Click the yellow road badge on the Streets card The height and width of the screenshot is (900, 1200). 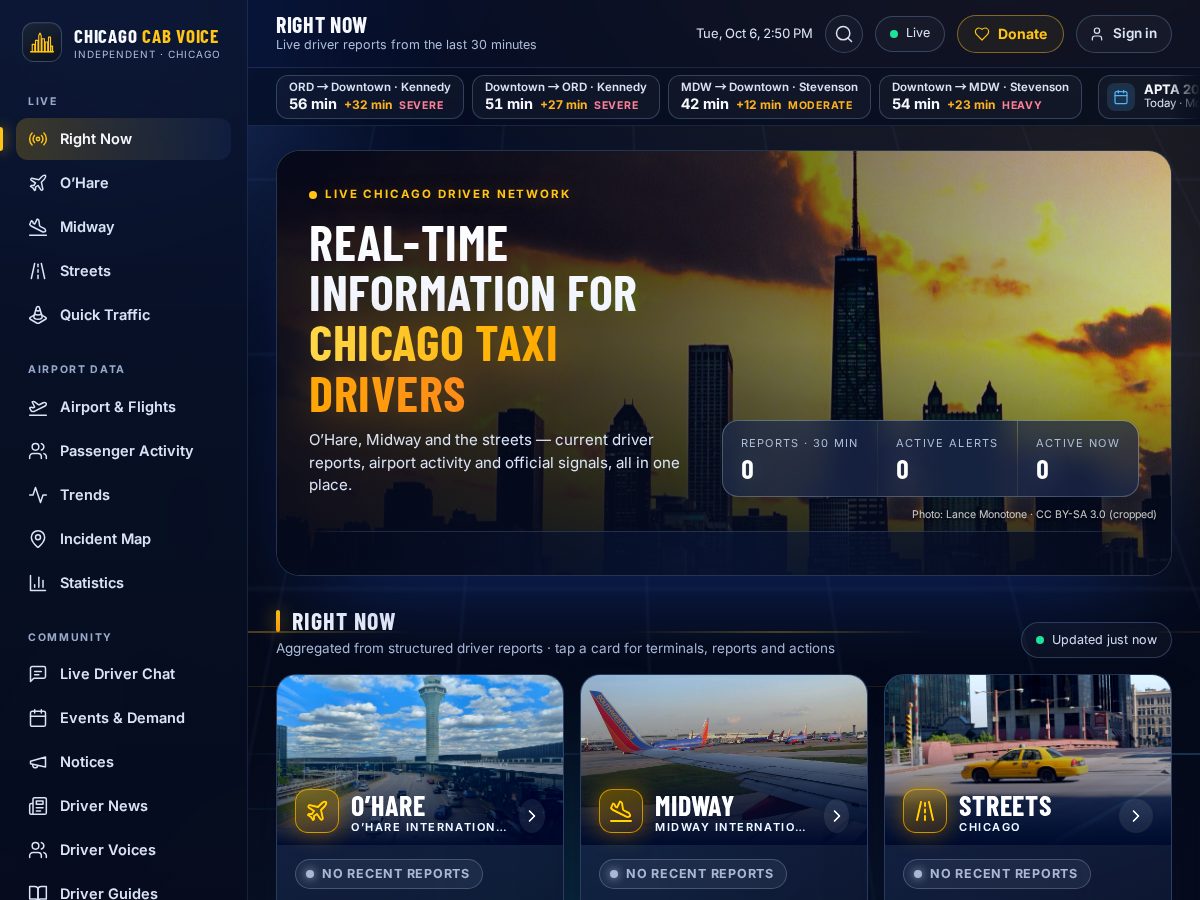tap(925, 811)
